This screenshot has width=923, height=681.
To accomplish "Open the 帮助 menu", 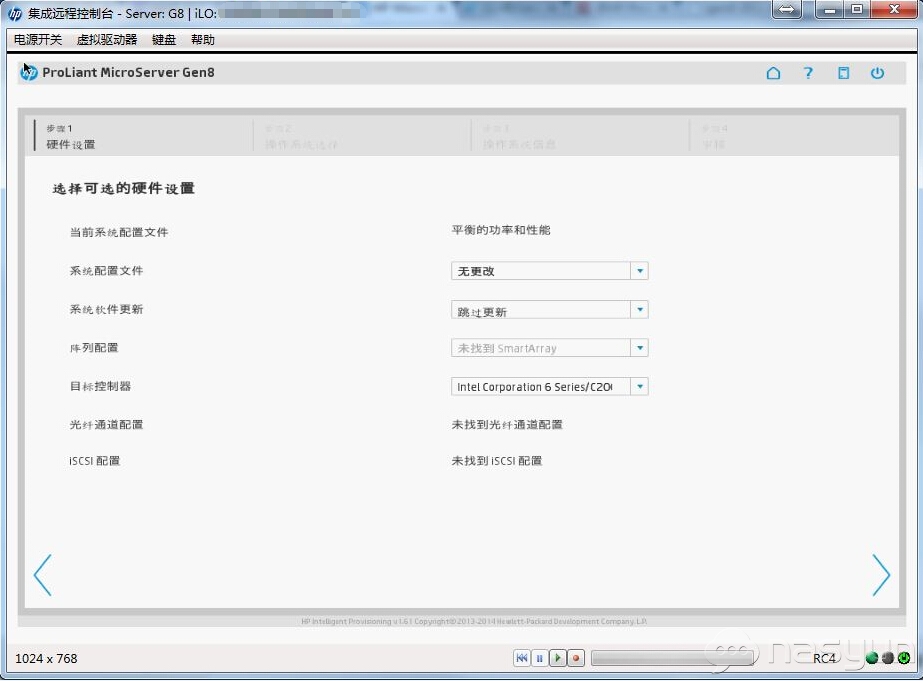I will tap(203, 39).
